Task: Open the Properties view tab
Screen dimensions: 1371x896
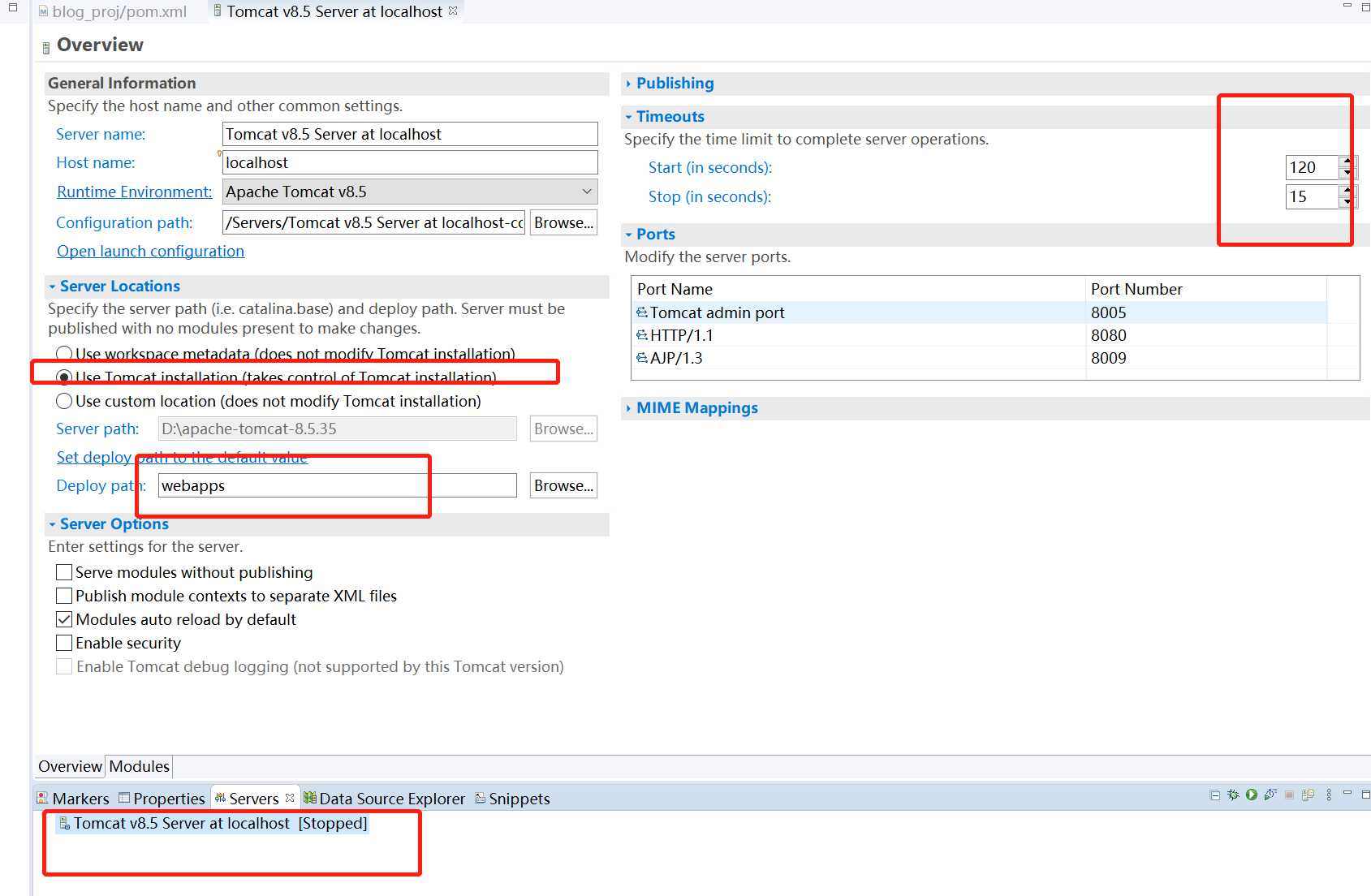Action: click(162, 799)
